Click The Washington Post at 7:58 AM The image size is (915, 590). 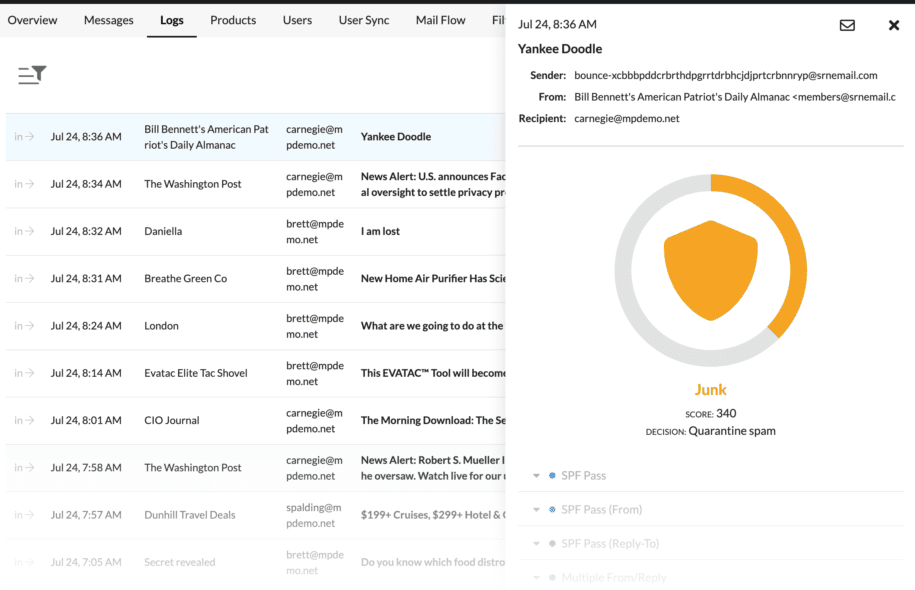(193, 467)
